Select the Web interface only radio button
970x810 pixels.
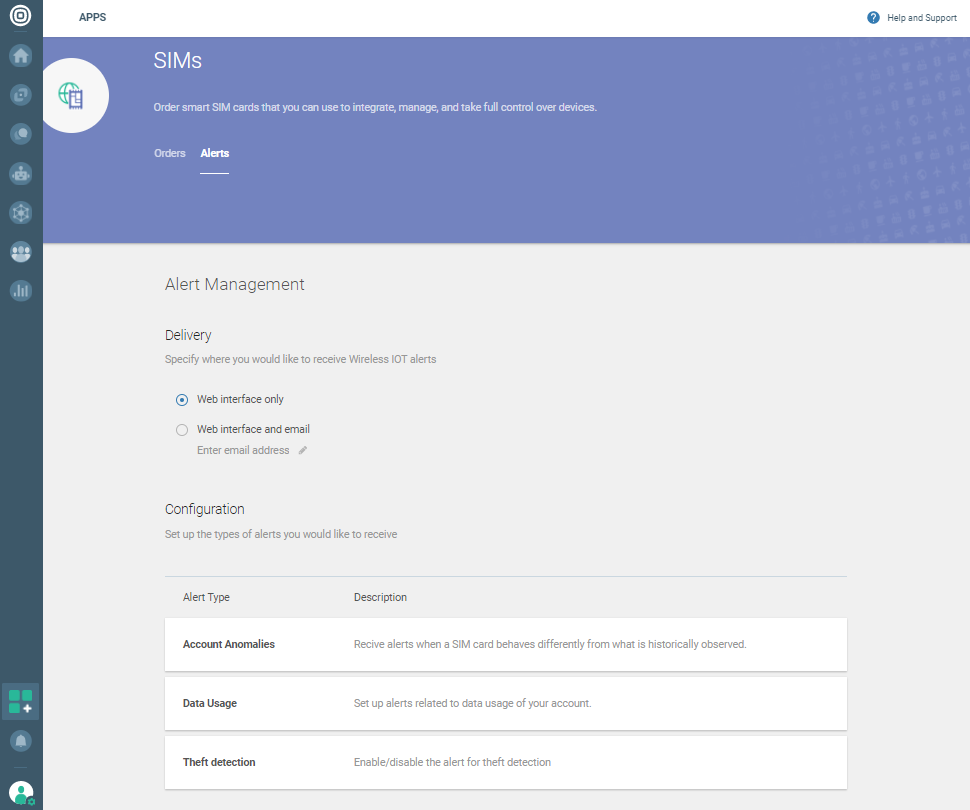coord(182,400)
